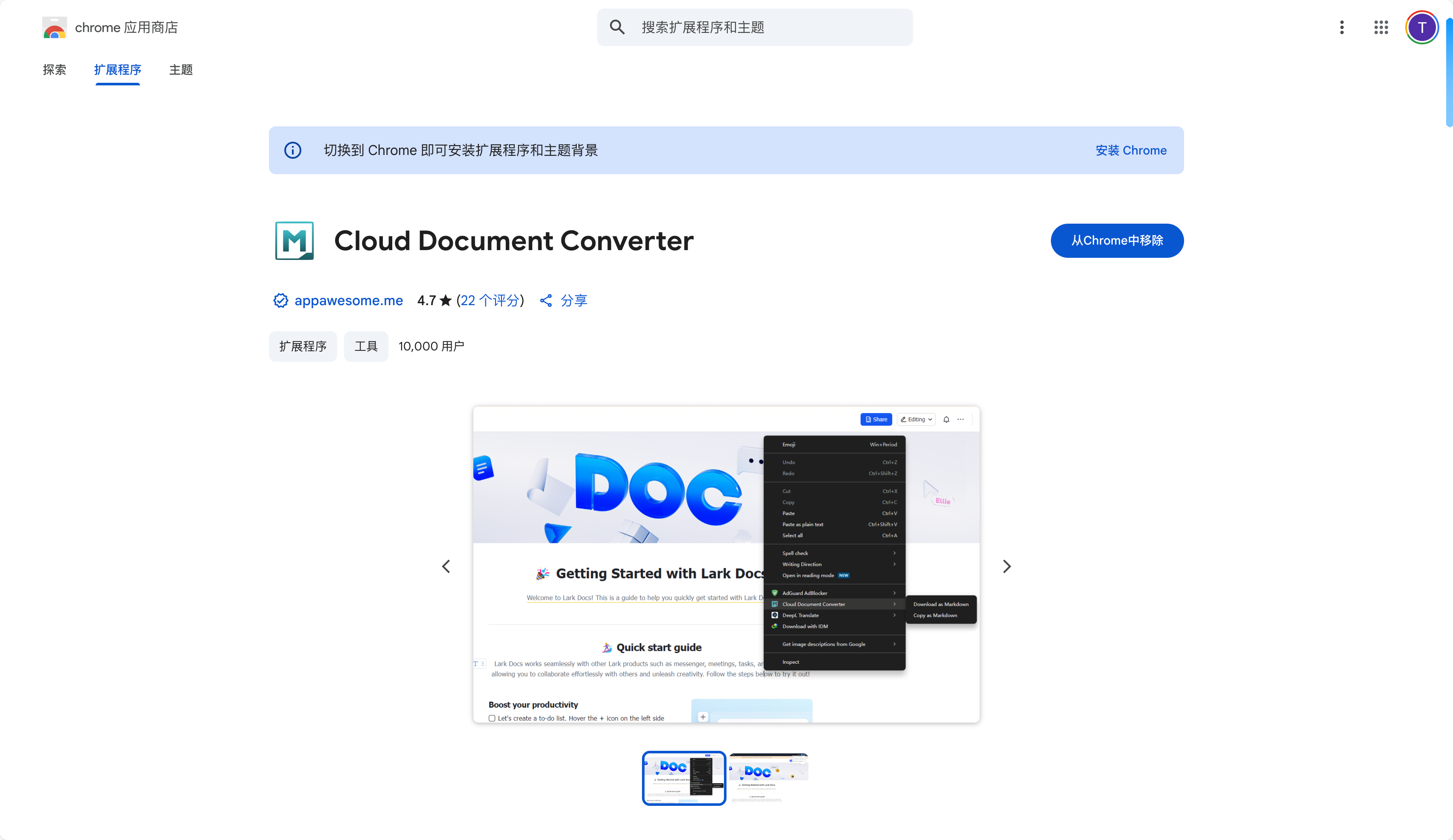This screenshot has height=840, width=1453.
Task: Click the Chrome Web Store logo
Action: pos(54,27)
